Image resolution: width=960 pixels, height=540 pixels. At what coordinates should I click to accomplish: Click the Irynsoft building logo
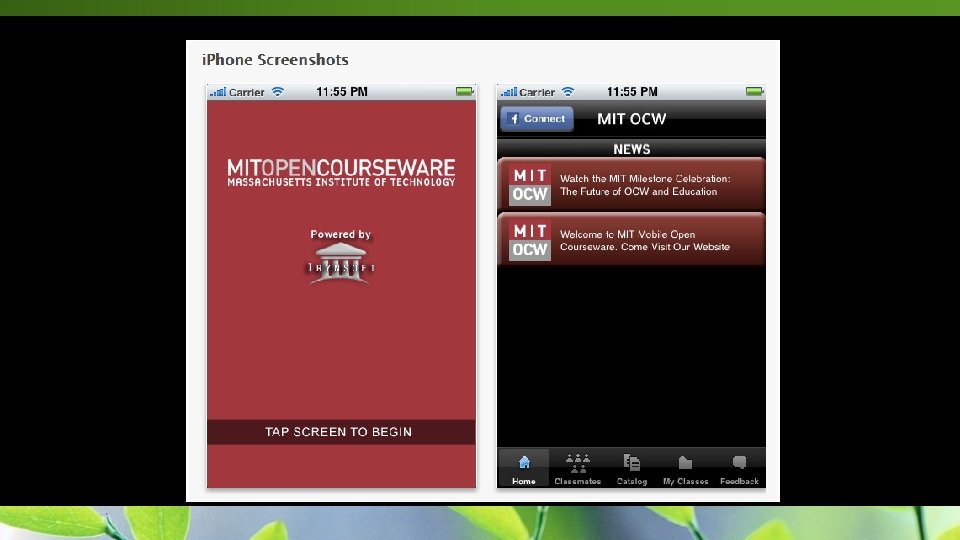pos(340,263)
